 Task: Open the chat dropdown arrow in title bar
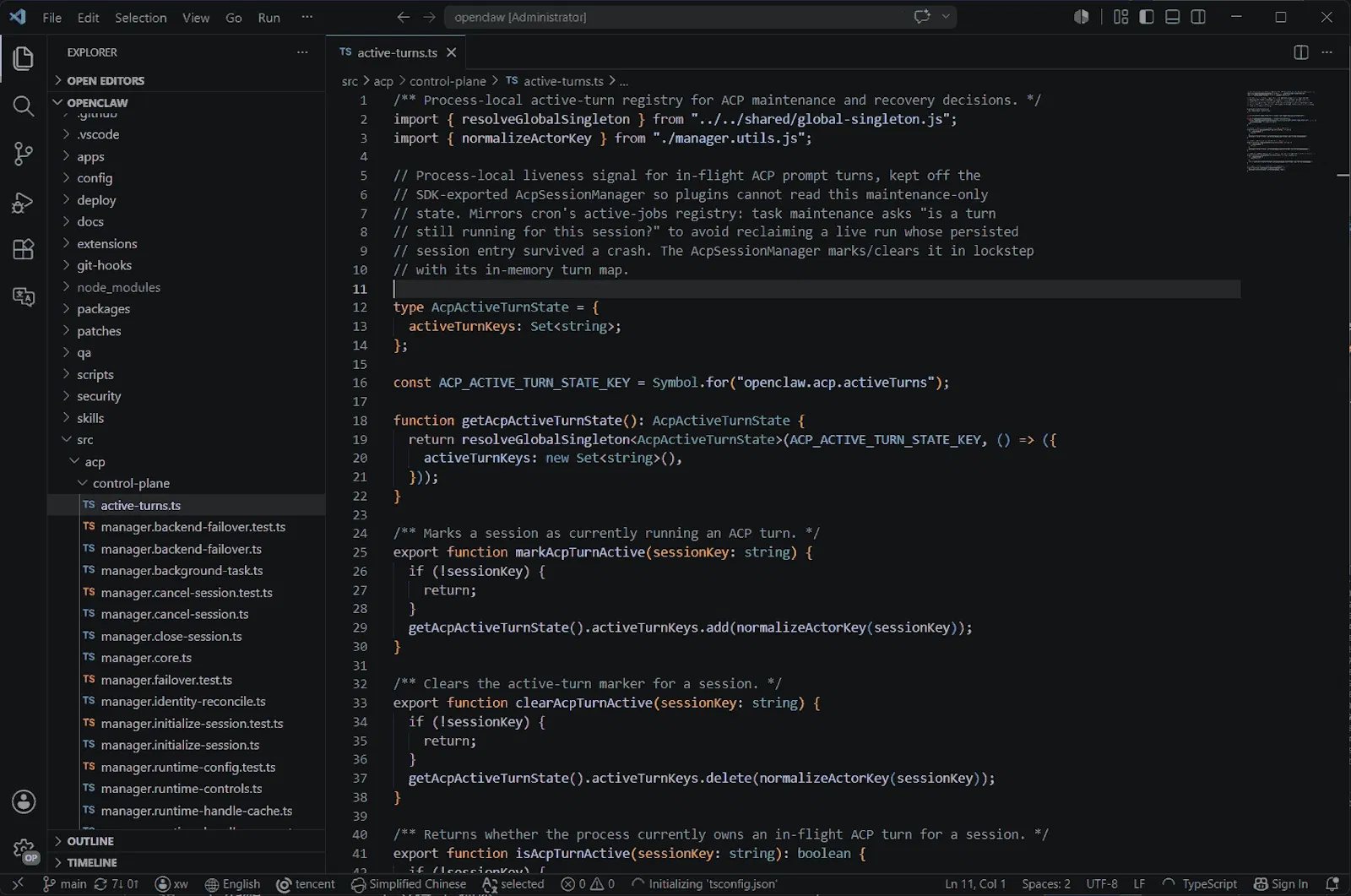coord(946,17)
